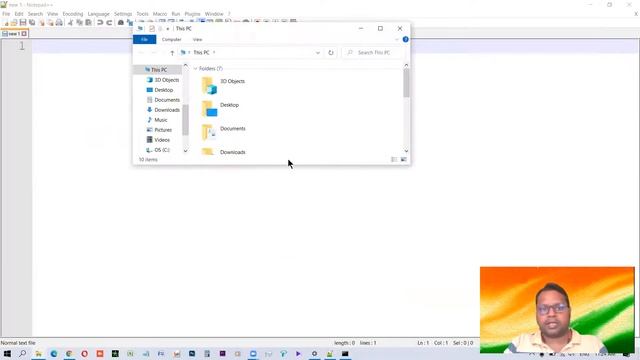Open the View tab in Explorer ribbon
The width and height of the screenshot is (640, 360).
click(x=198, y=40)
